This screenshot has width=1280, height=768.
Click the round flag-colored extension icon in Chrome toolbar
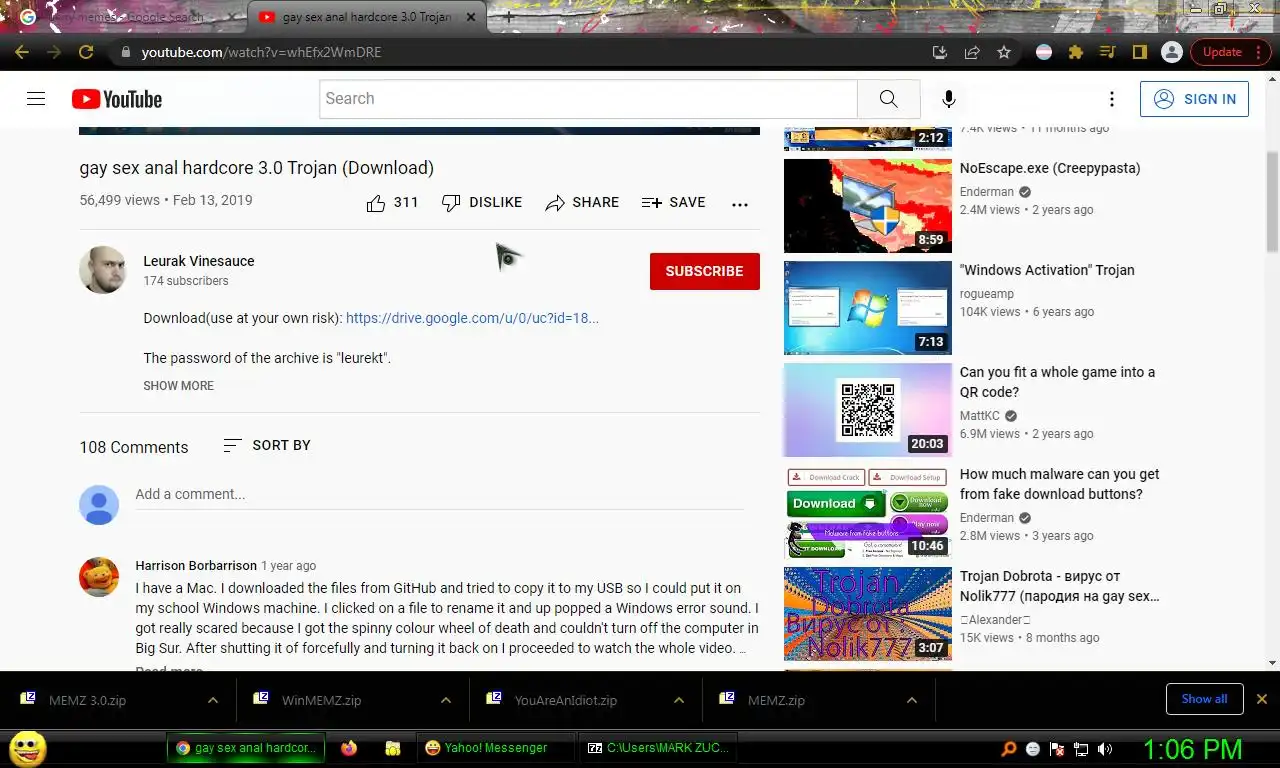tap(1044, 52)
